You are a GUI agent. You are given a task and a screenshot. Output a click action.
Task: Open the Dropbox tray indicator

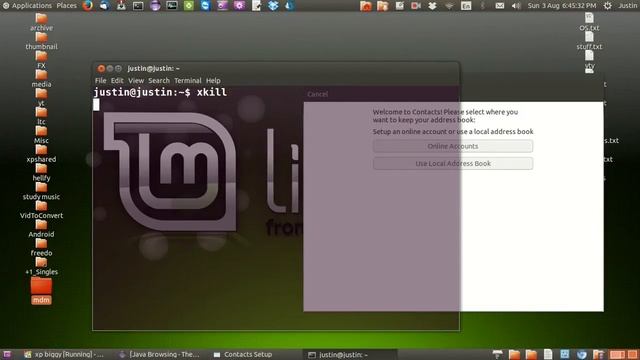[x=432, y=6]
